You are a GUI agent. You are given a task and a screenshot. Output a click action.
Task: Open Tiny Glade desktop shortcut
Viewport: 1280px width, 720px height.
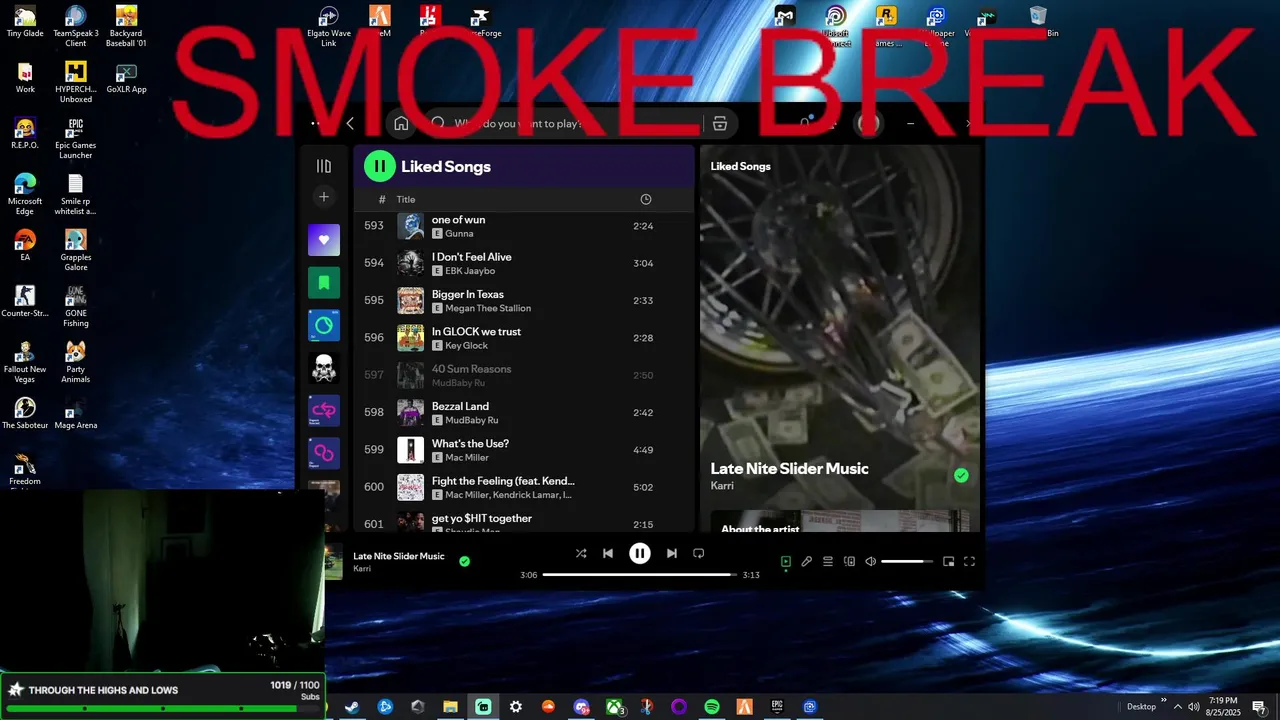25,22
